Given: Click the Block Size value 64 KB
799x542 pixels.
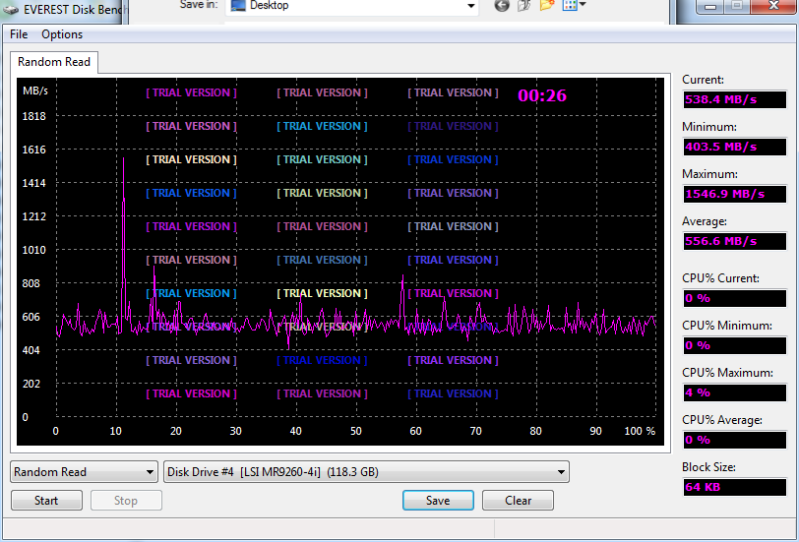Looking at the screenshot, I should click(x=735, y=487).
